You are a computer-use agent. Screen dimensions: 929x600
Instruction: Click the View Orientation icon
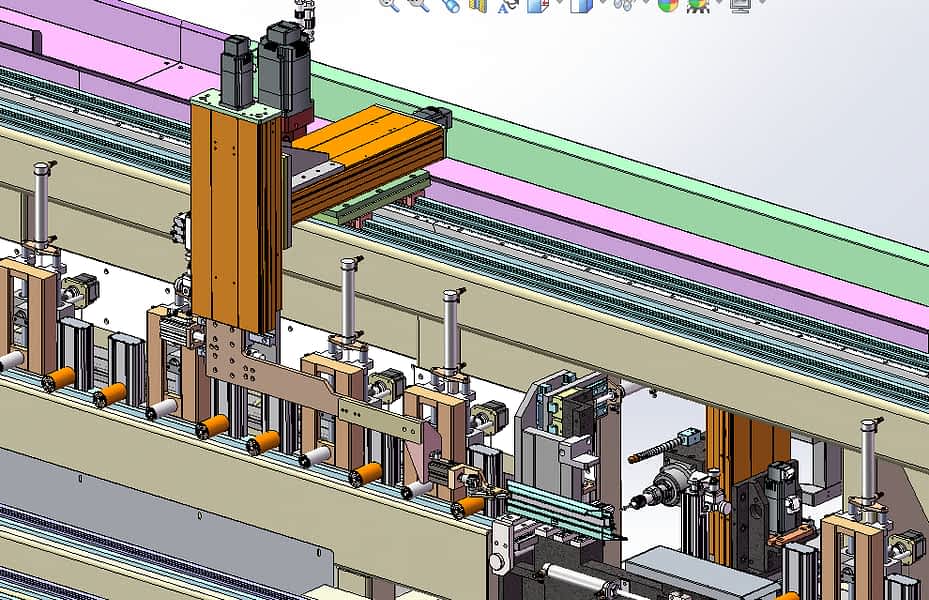click(x=536, y=4)
